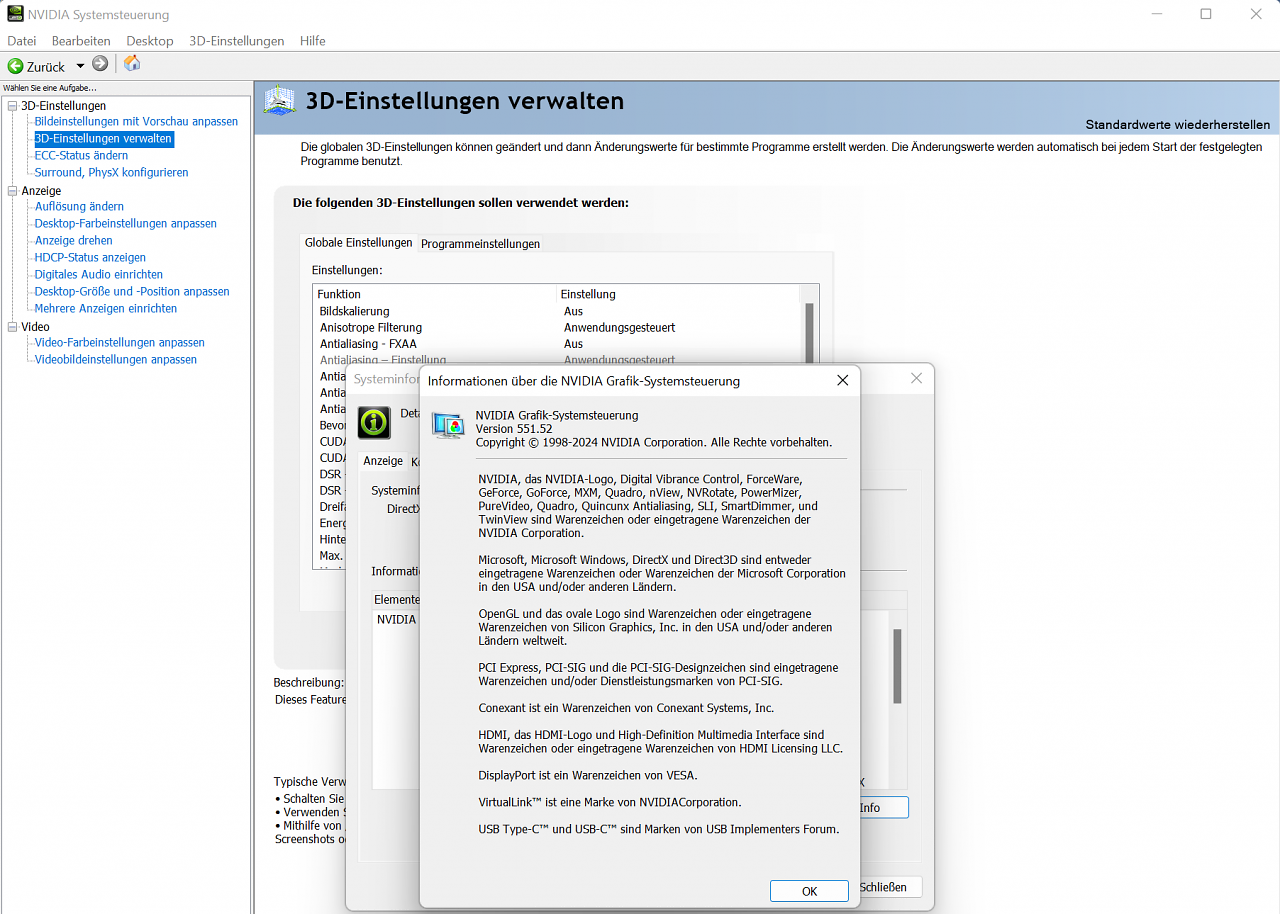Switch to the Programmeinstellungen tab

tap(480, 244)
